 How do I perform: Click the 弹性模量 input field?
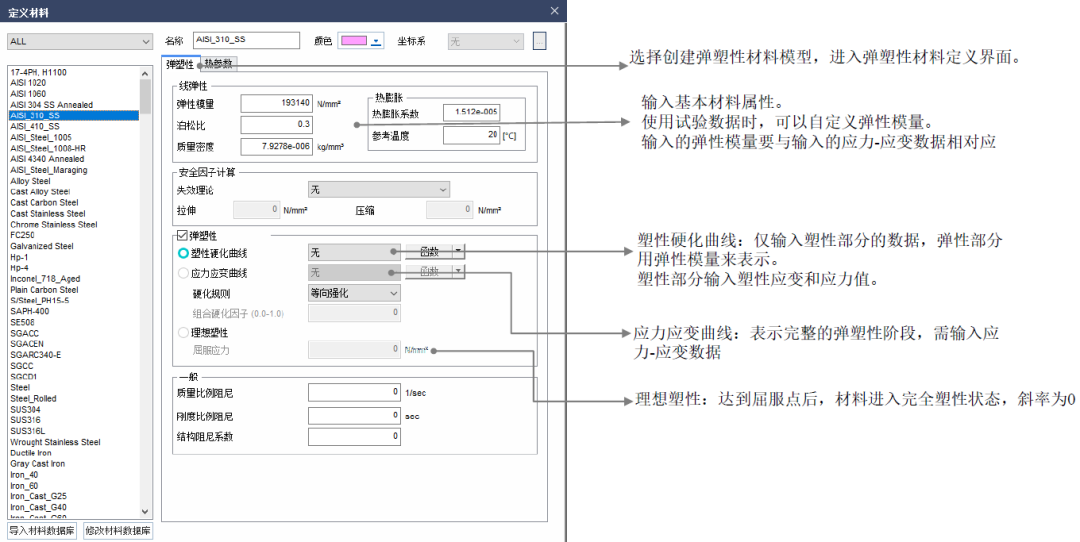tap(277, 103)
